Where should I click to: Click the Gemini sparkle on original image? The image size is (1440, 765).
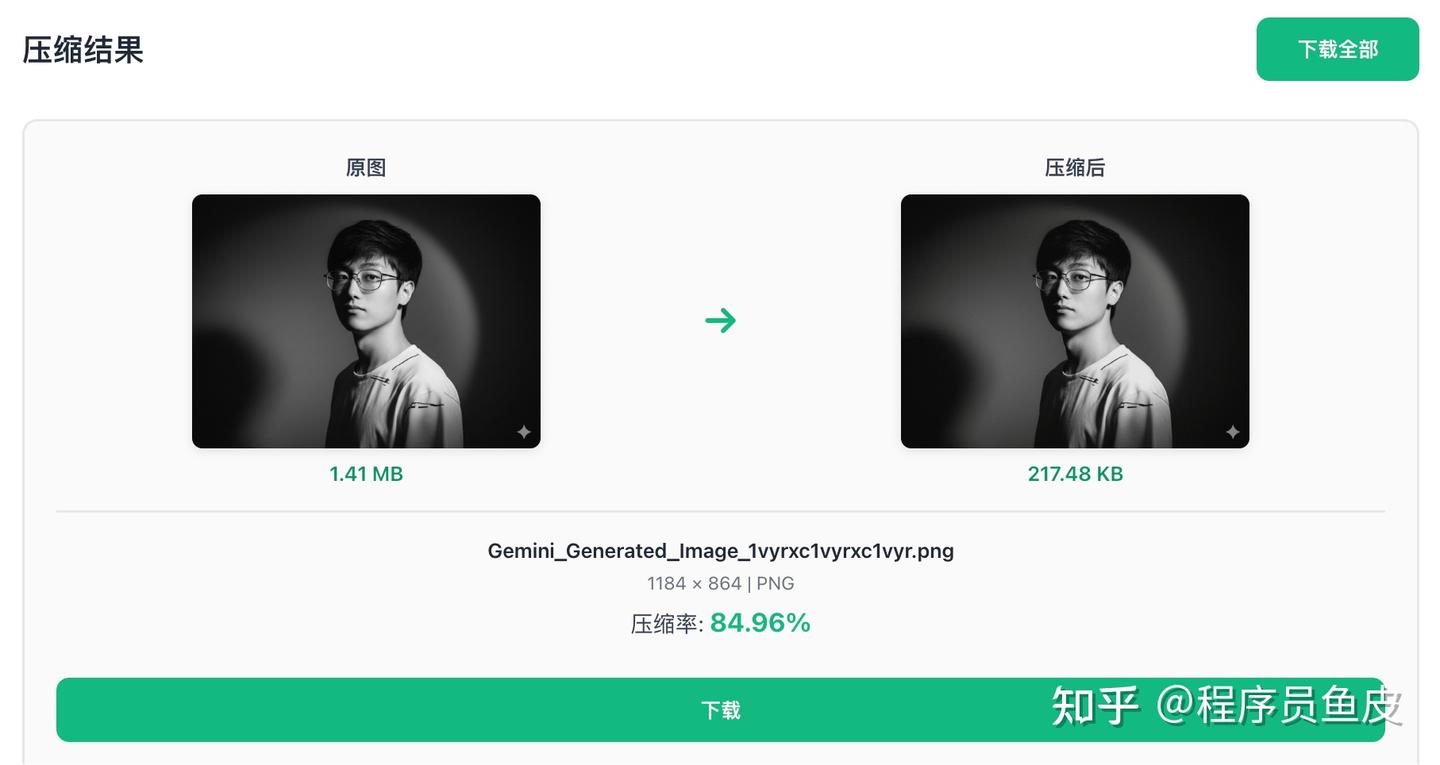point(523,432)
